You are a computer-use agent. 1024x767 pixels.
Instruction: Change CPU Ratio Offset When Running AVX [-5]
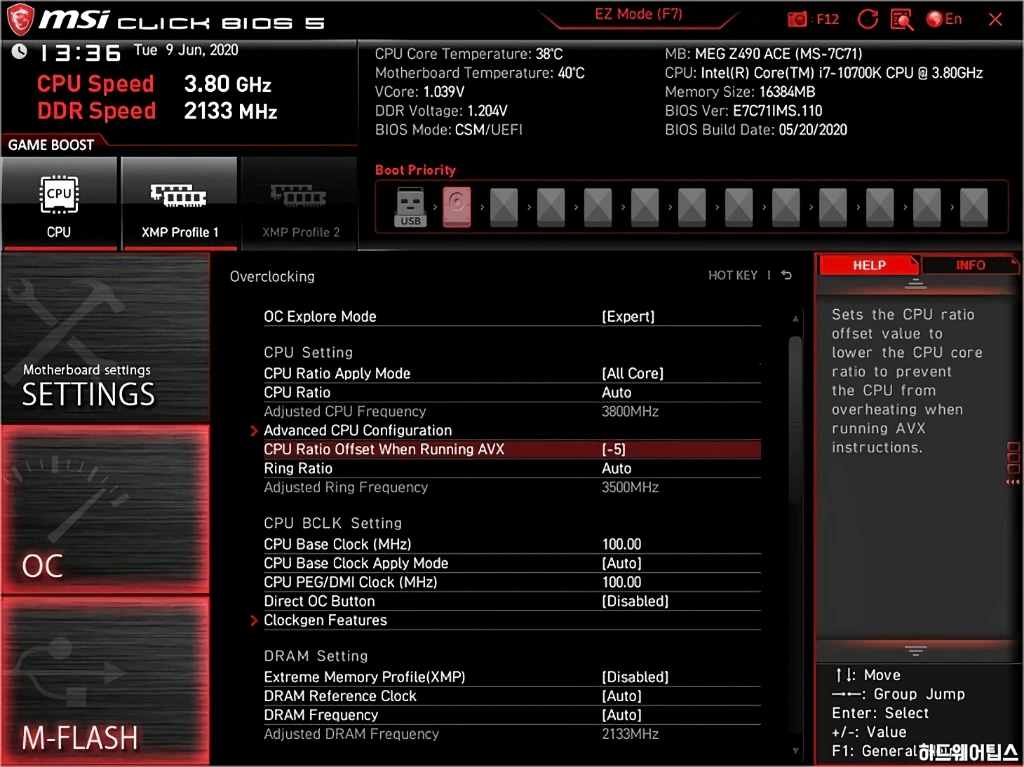(511, 449)
